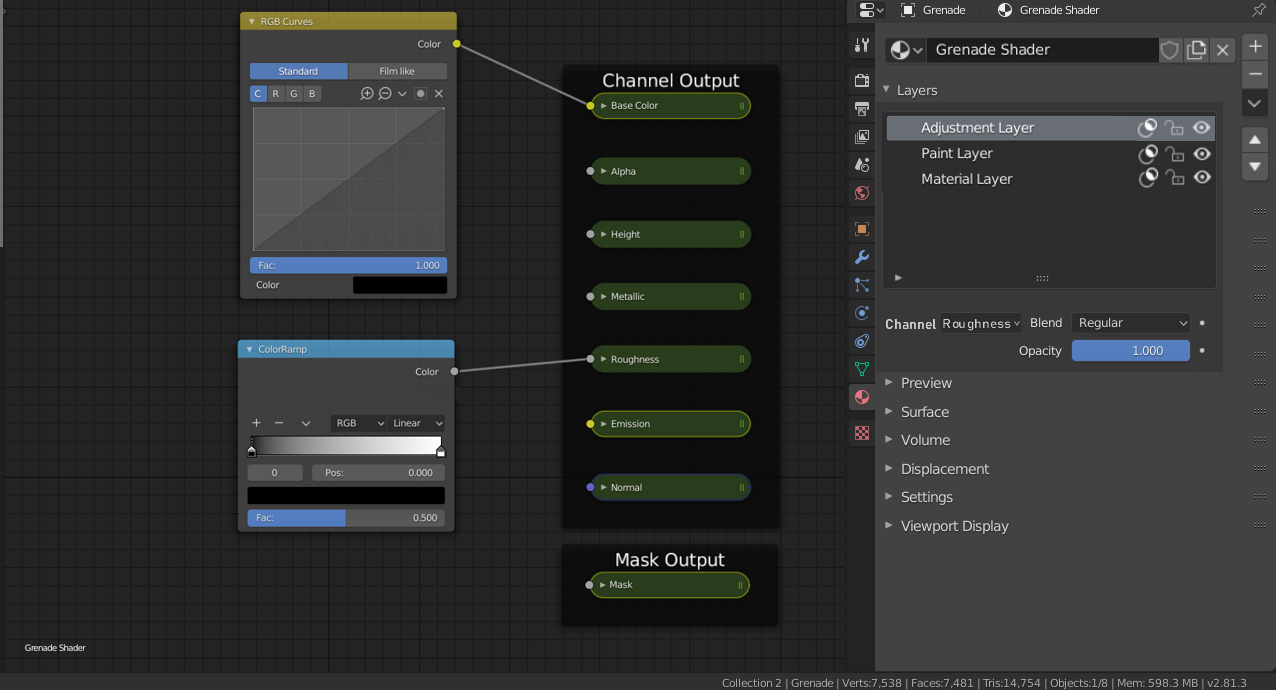Delete curve point with X in RGB Curves
The height and width of the screenshot is (690, 1276).
click(439, 93)
